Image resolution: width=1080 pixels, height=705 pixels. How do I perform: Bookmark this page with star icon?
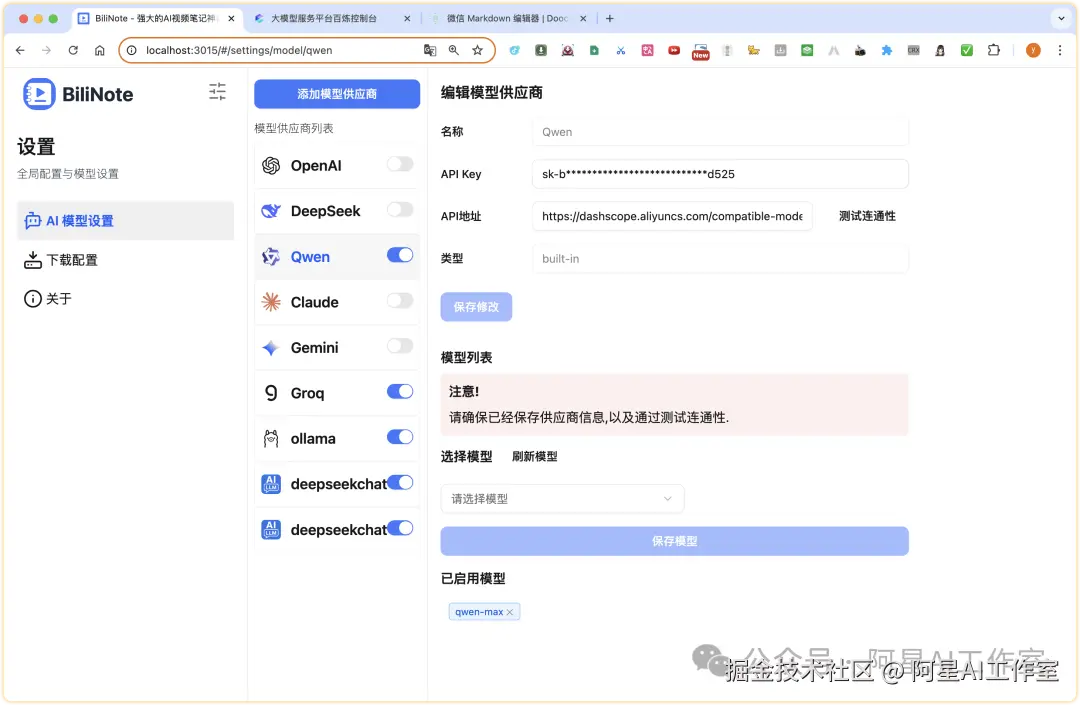coord(477,50)
